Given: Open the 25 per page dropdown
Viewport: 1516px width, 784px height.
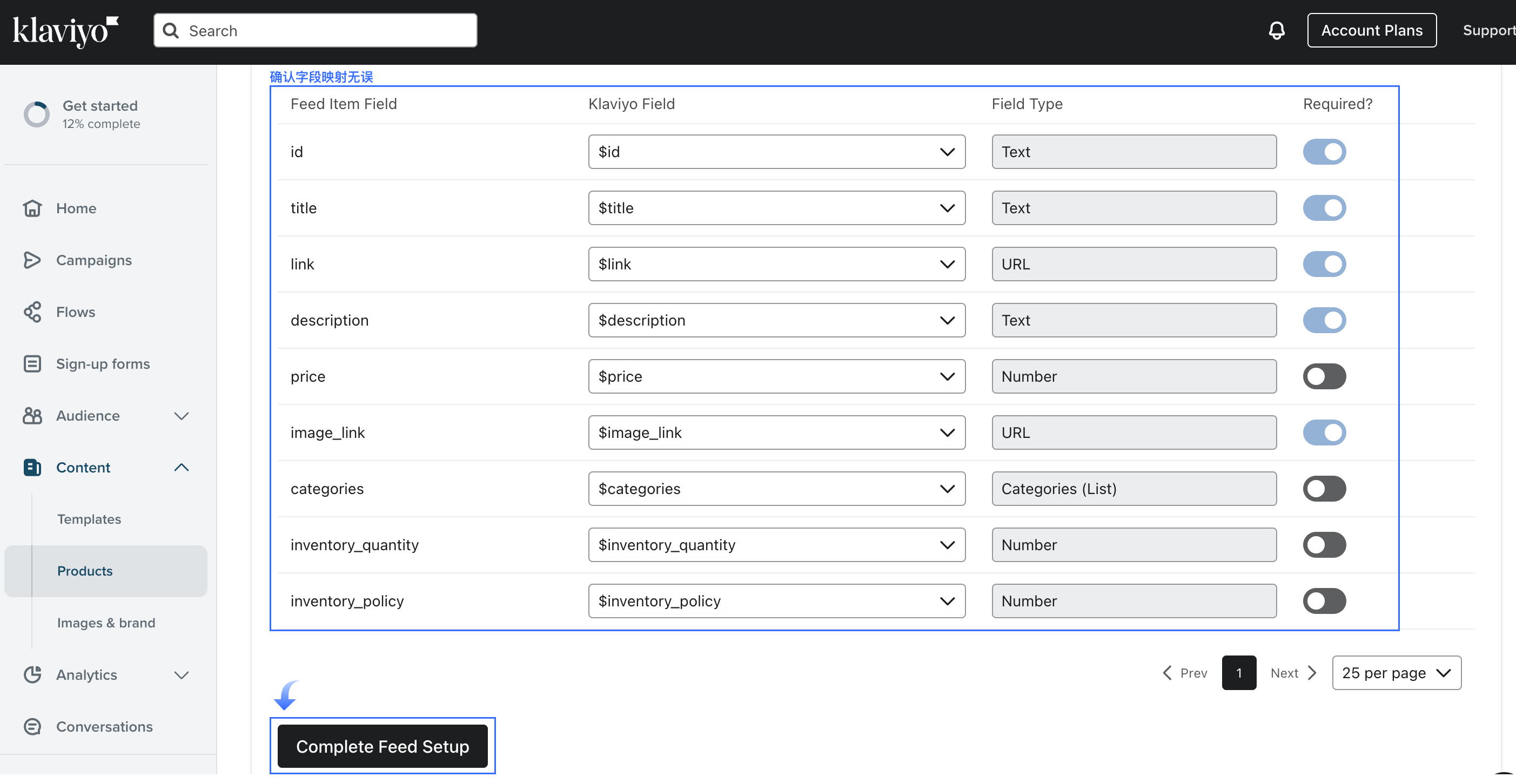Looking at the screenshot, I should pyautogui.click(x=1396, y=673).
